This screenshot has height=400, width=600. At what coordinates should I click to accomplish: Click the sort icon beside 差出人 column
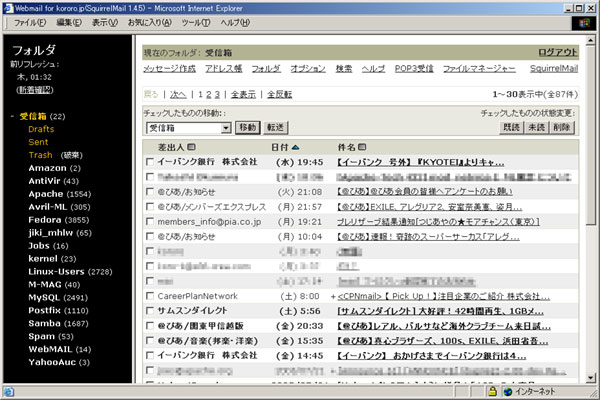(x=192, y=147)
